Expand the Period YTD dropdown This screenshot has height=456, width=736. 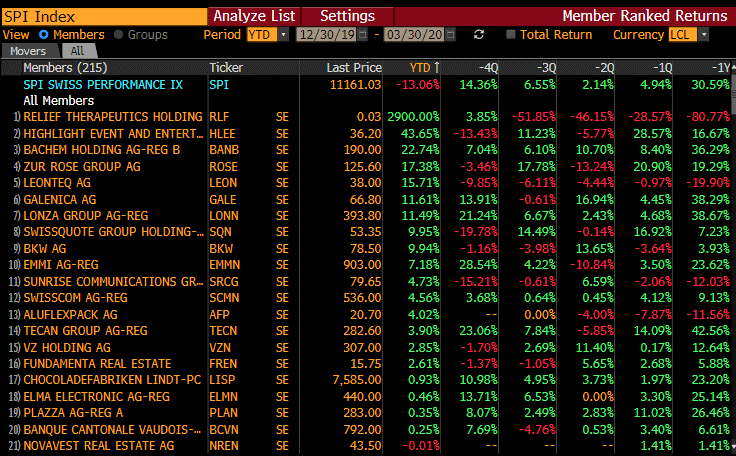tap(284, 35)
